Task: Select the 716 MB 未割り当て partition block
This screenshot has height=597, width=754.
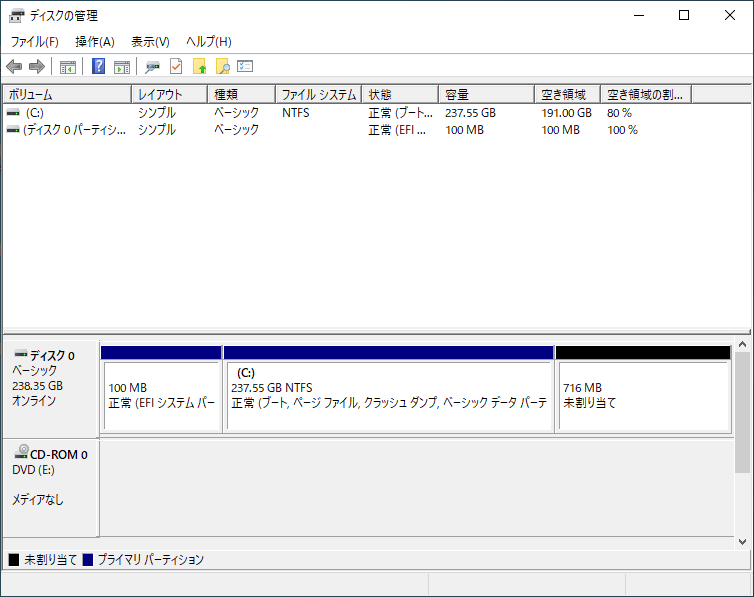Action: pyautogui.click(x=643, y=395)
